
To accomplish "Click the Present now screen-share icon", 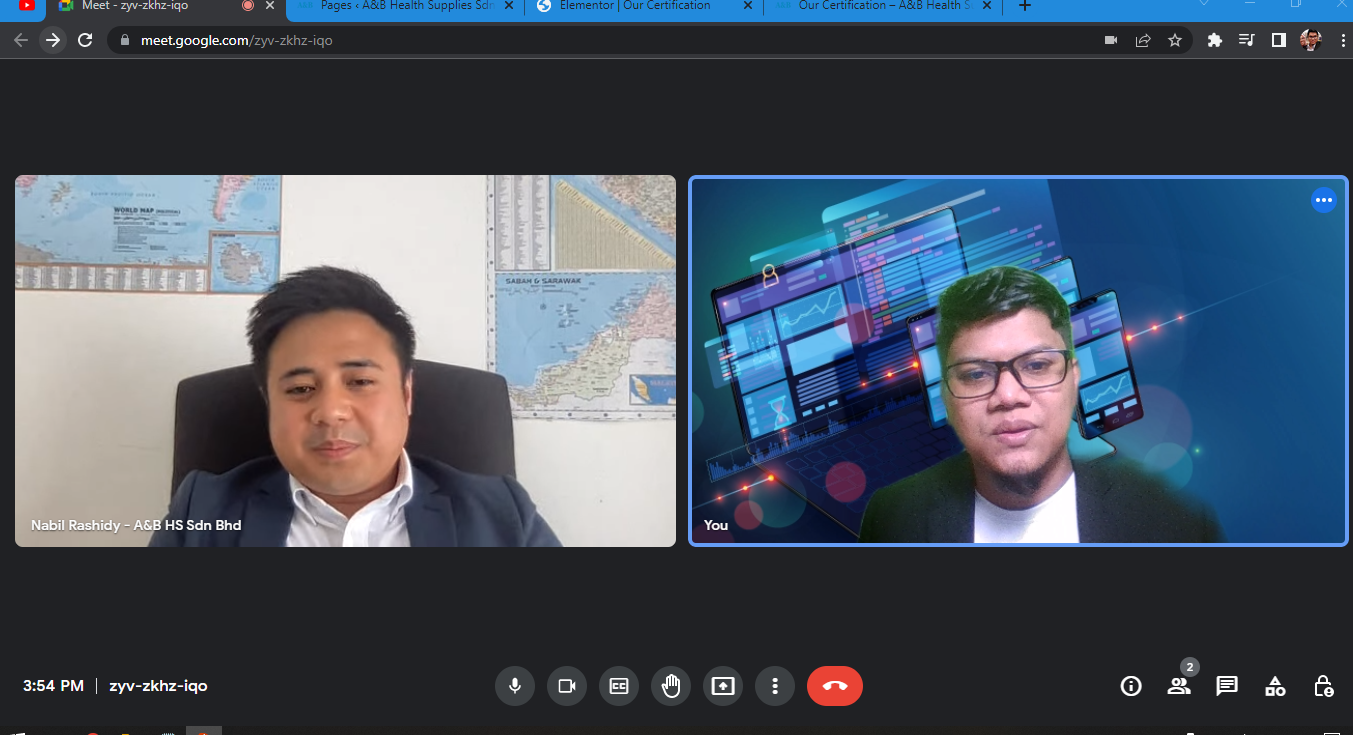I will point(723,686).
